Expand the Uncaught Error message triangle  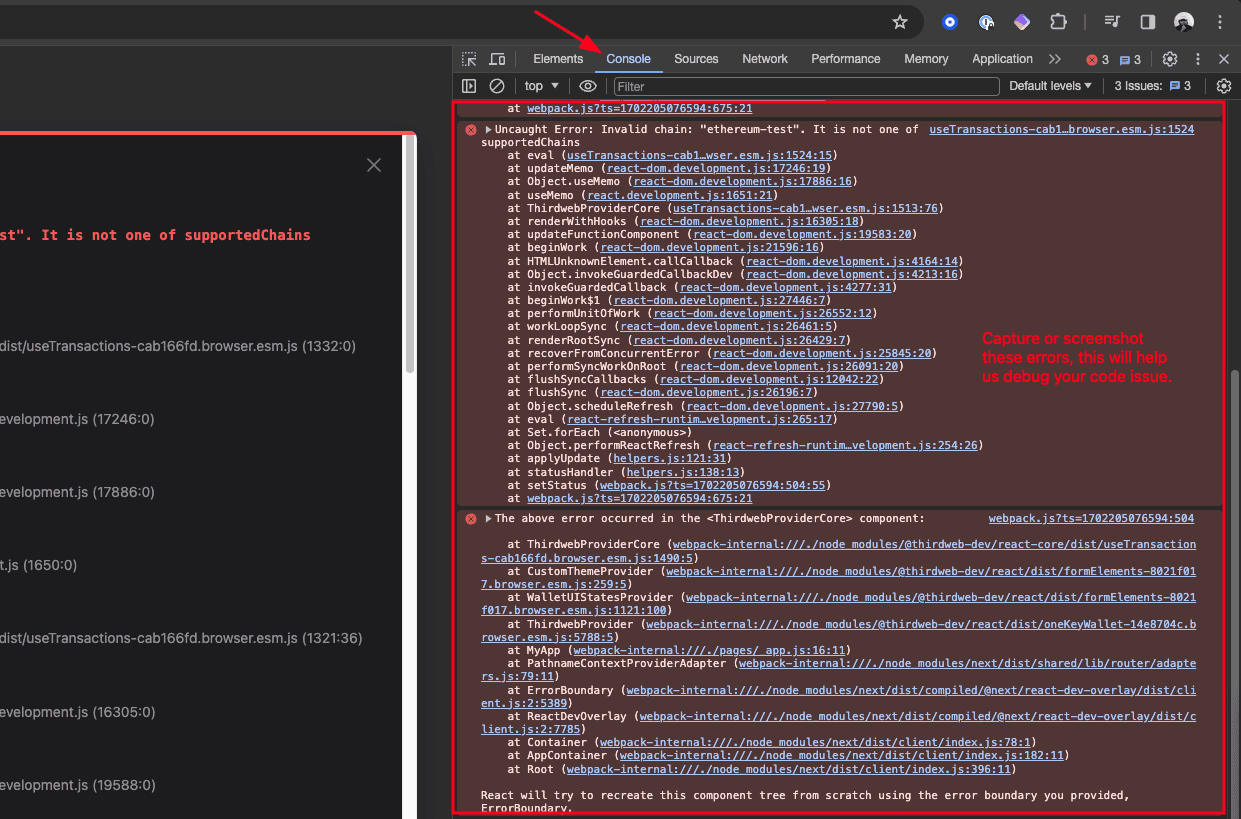click(x=489, y=130)
